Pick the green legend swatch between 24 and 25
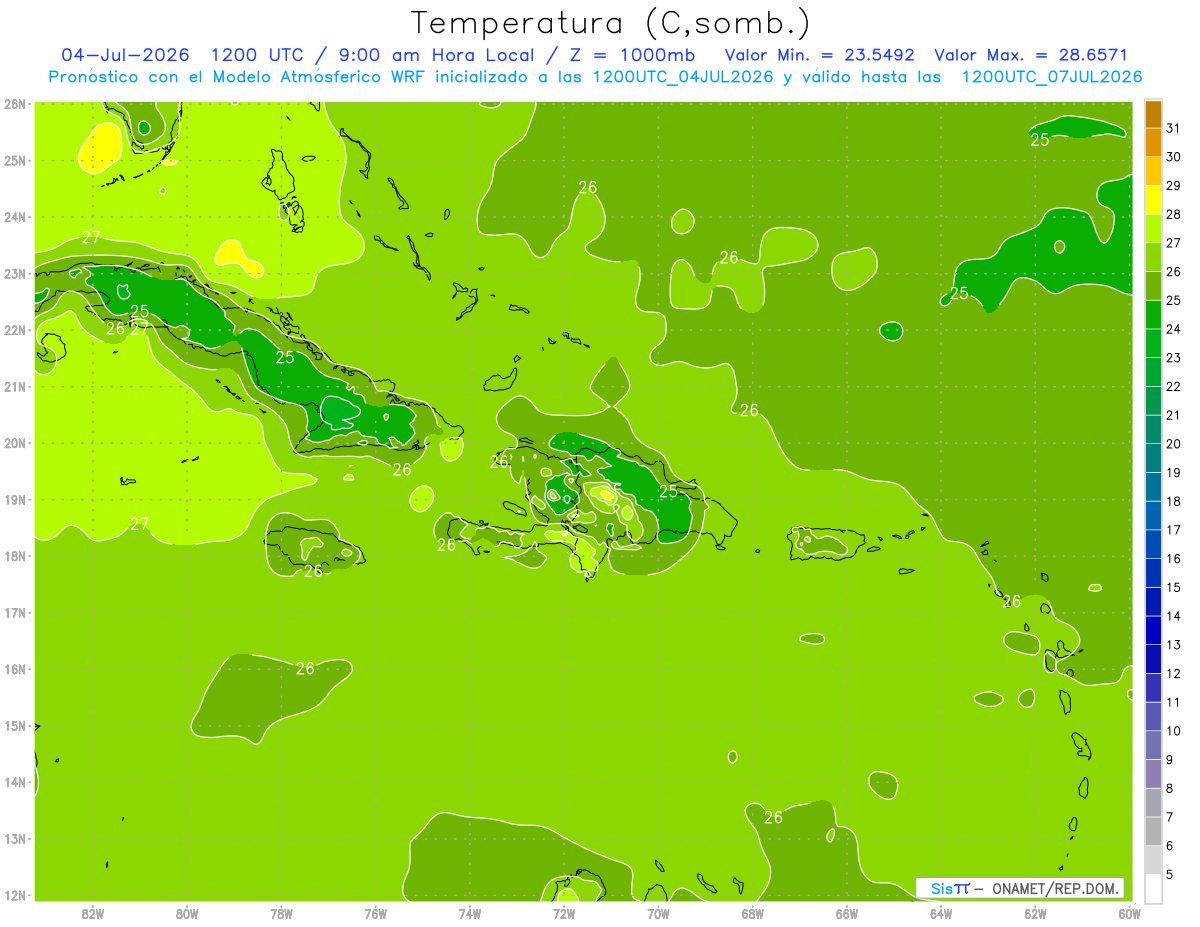 [1154, 315]
